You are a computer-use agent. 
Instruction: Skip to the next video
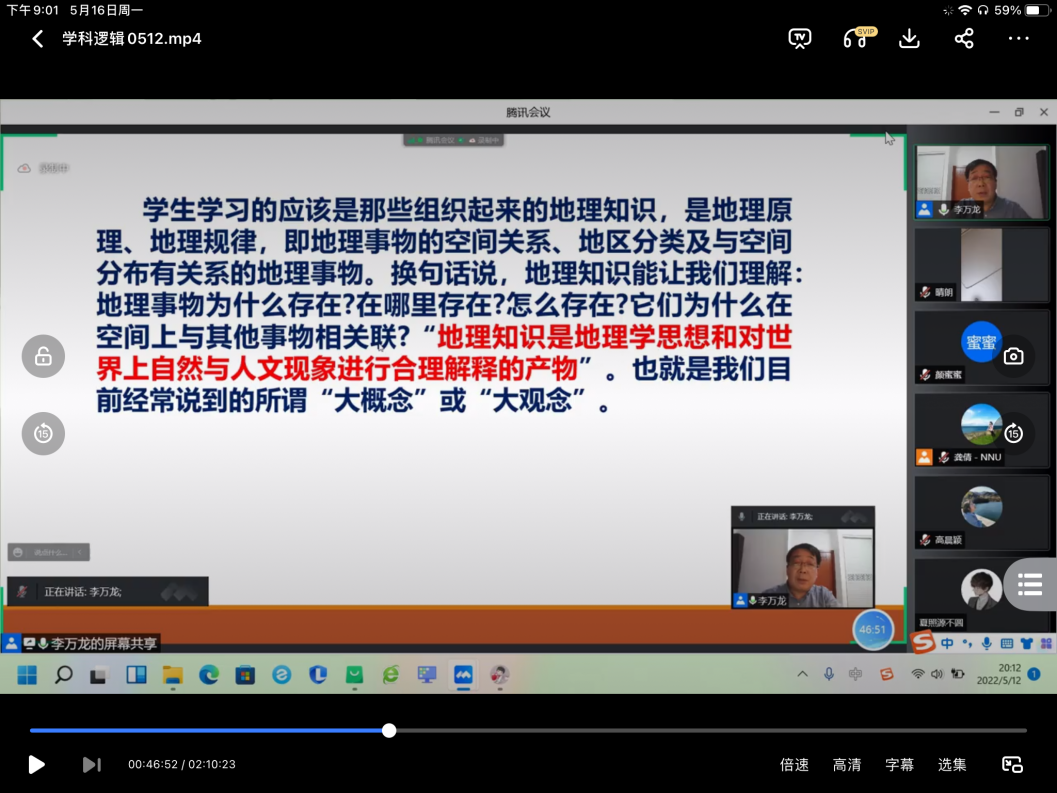click(x=91, y=765)
